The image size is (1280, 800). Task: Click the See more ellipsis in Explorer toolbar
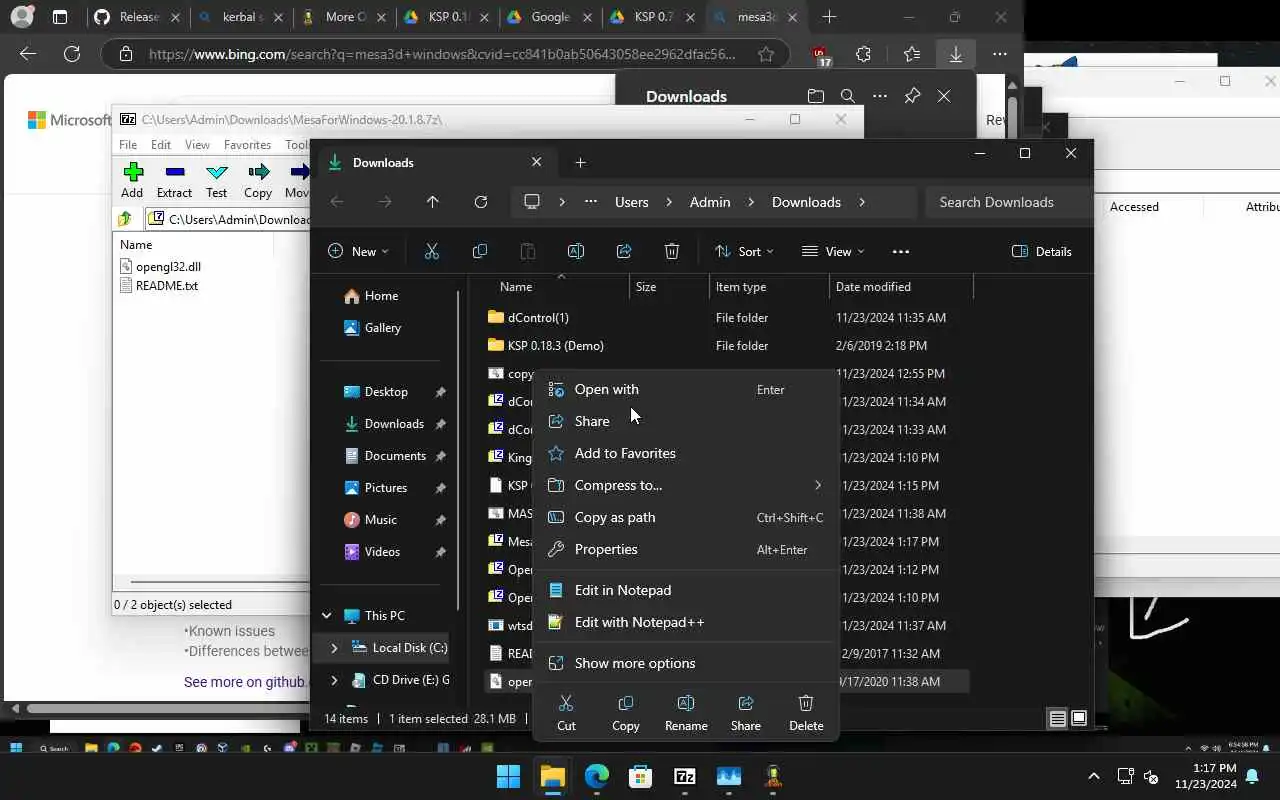901,251
